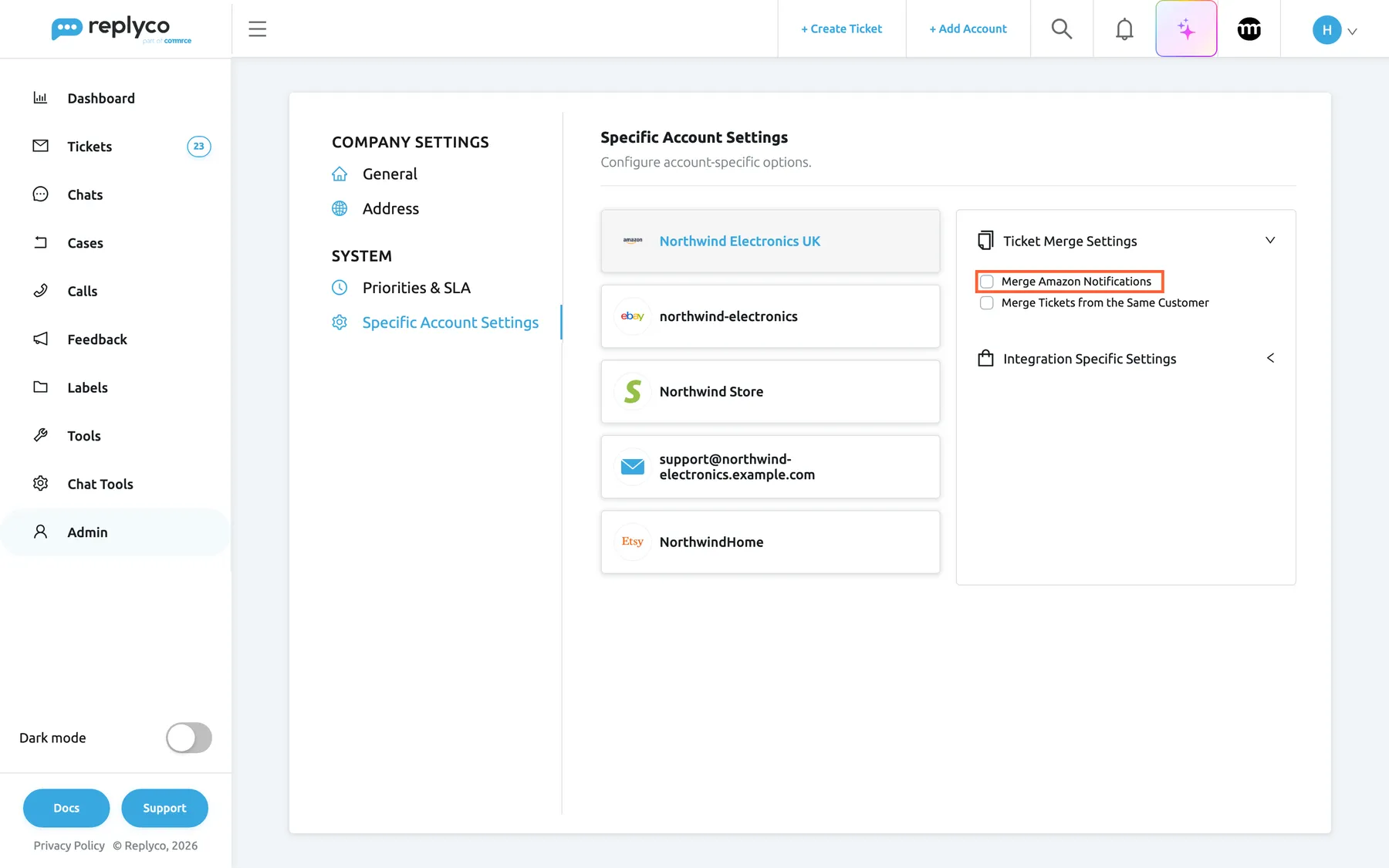Click the Calls phone icon

(x=40, y=291)
